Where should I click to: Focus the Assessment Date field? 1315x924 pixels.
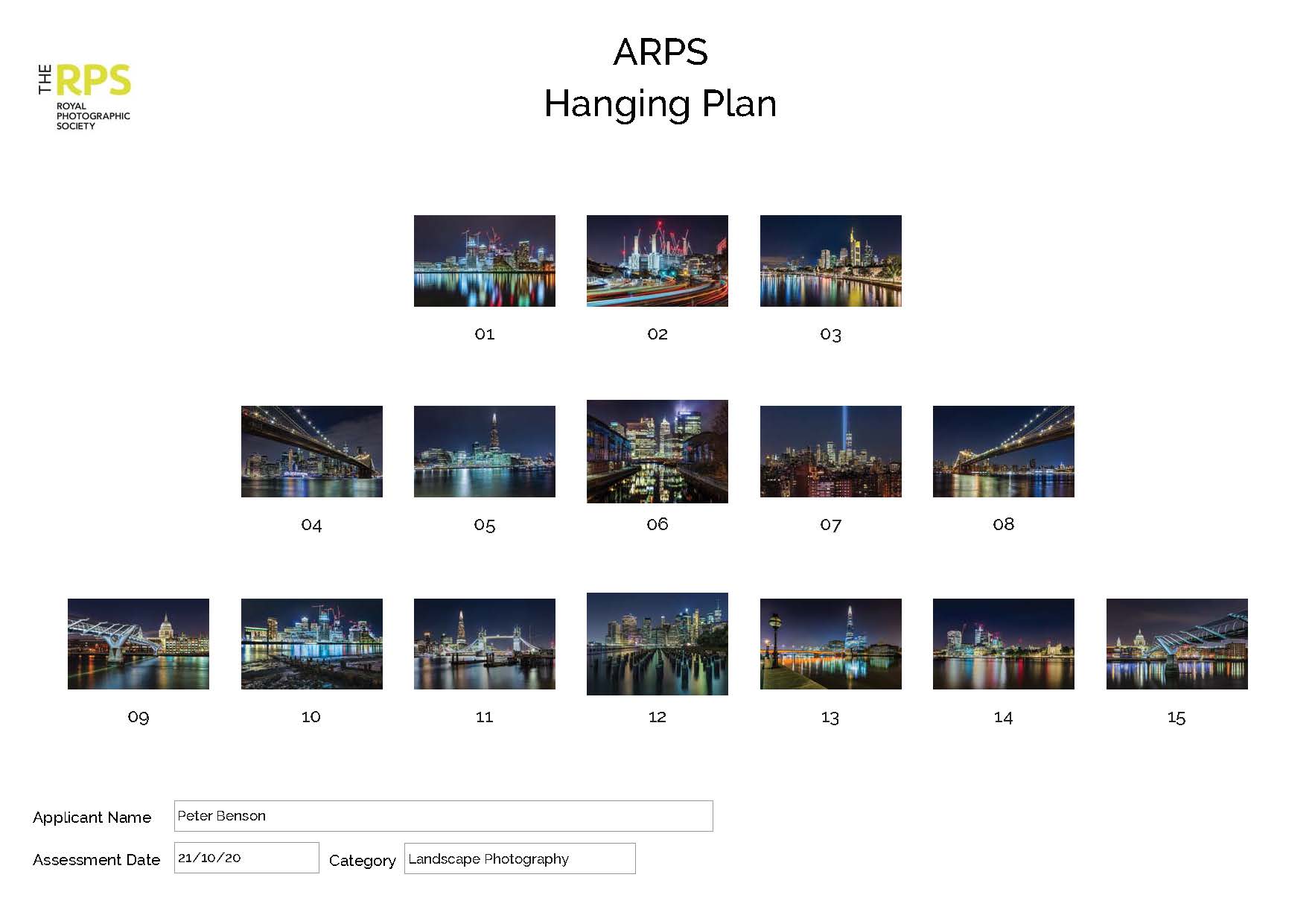tap(246, 858)
